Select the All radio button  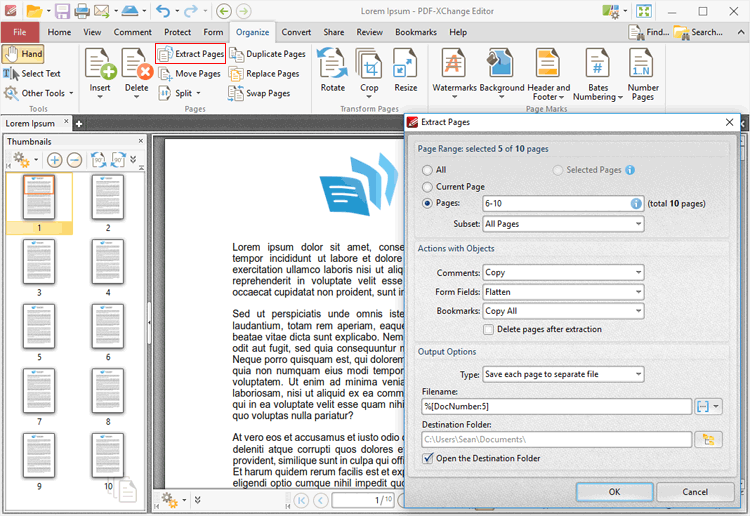tap(427, 170)
